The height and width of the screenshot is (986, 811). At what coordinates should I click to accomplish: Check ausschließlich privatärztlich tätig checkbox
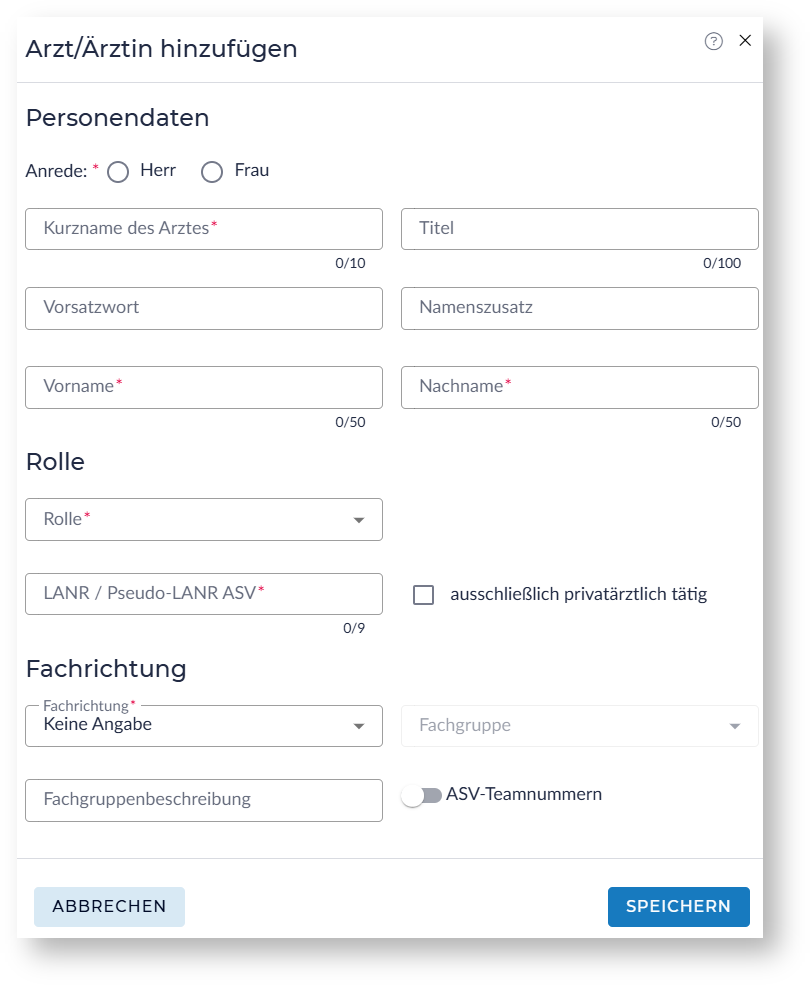pos(424,595)
